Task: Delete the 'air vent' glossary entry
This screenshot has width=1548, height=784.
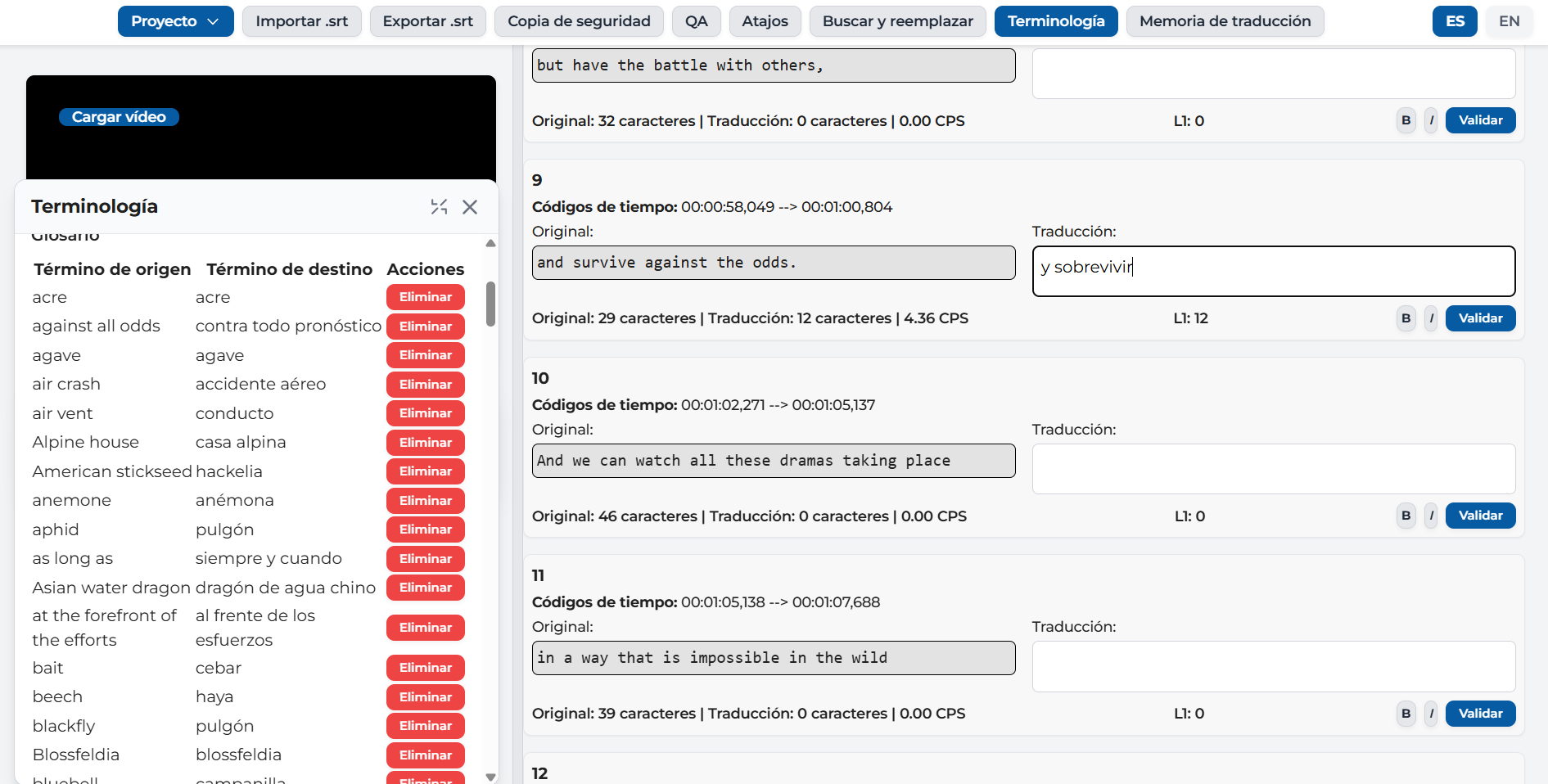Action: tap(426, 413)
